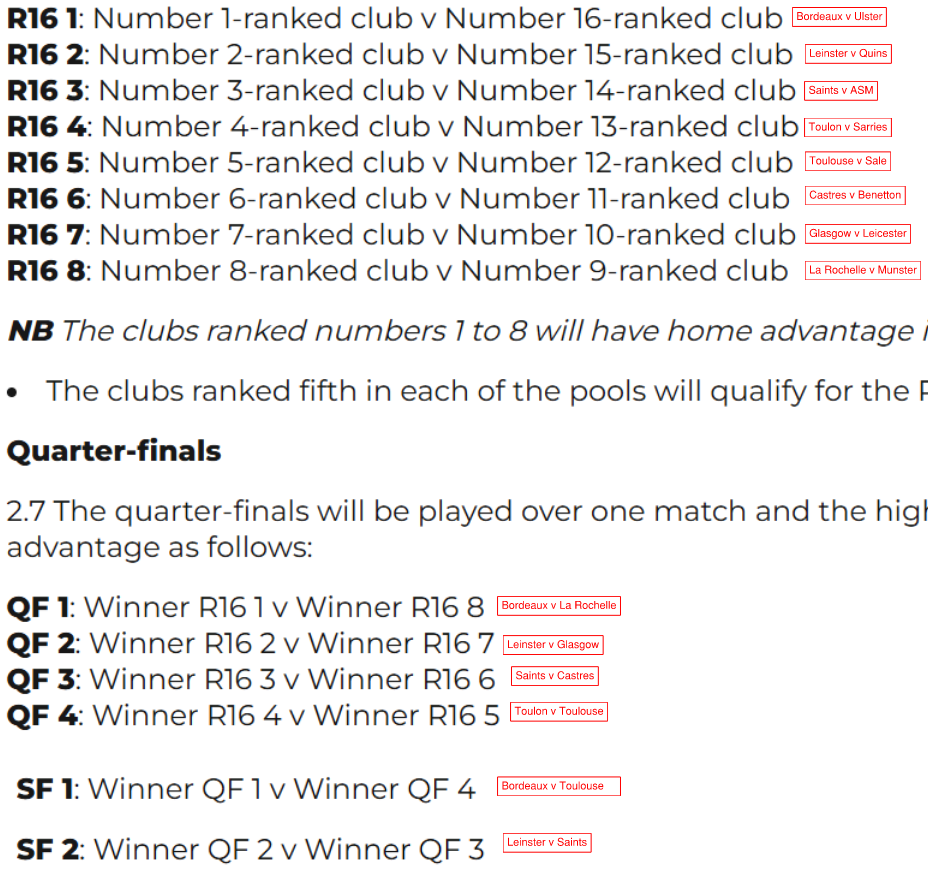Click the La Rochelle v Munster annotation
The height and width of the screenshot is (873, 928).
point(862,270)
